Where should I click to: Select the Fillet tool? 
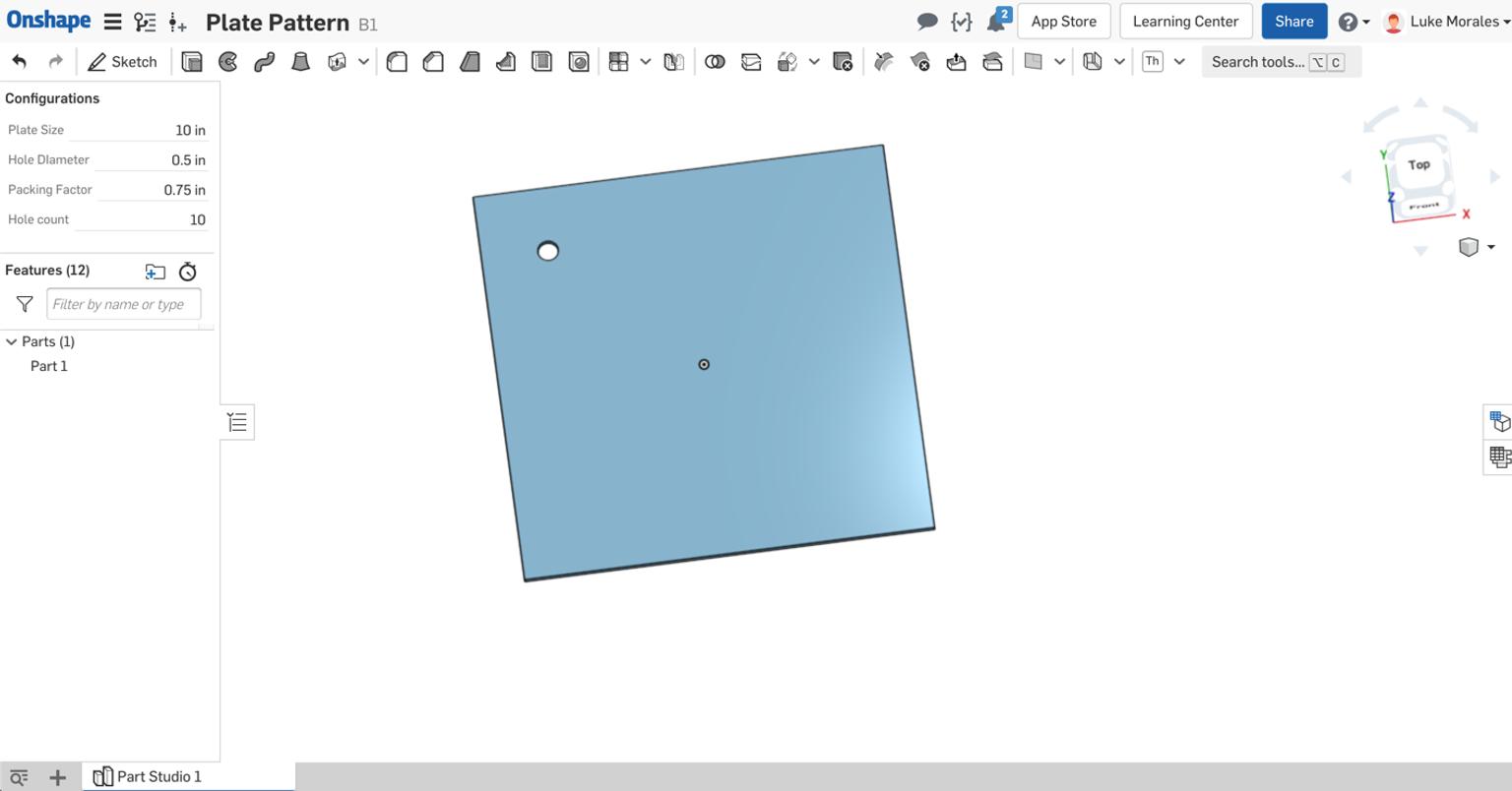[x=396, y=61]
